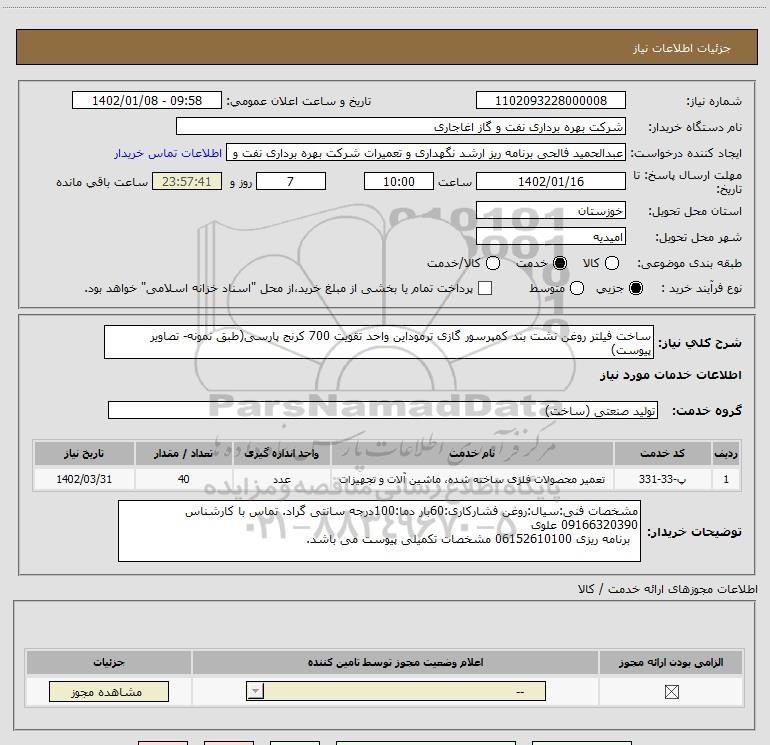Click the deadline date field 1402/01/16

pyautogui.click(x=550, y=181)
